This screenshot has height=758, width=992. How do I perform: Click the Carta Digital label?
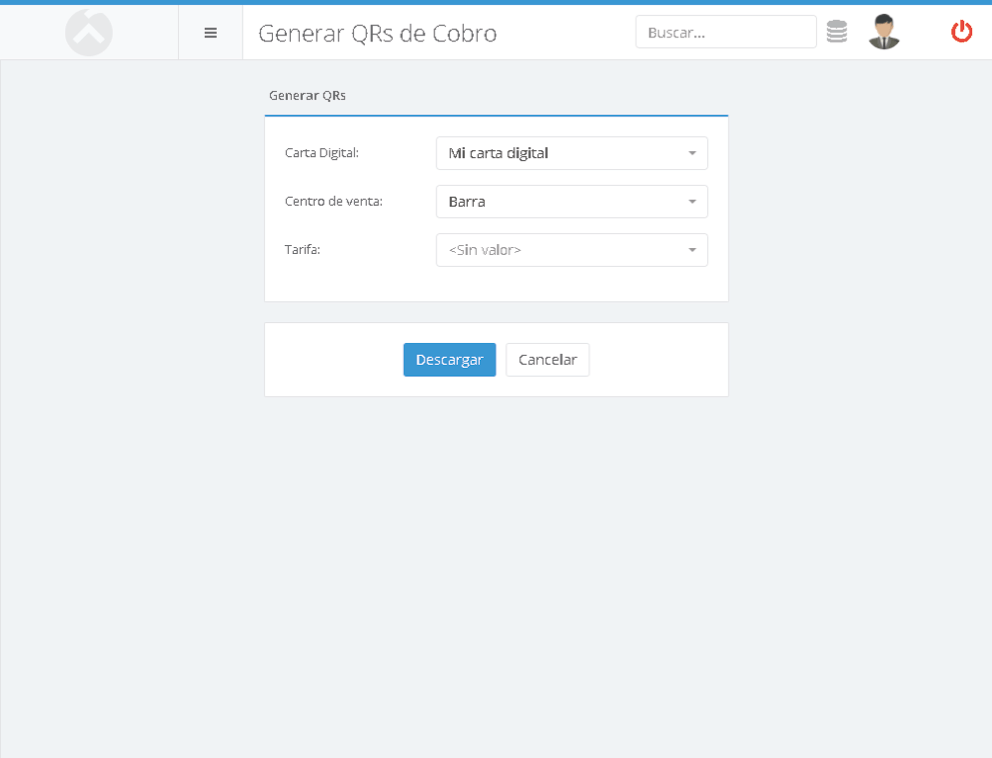point(321,153)
